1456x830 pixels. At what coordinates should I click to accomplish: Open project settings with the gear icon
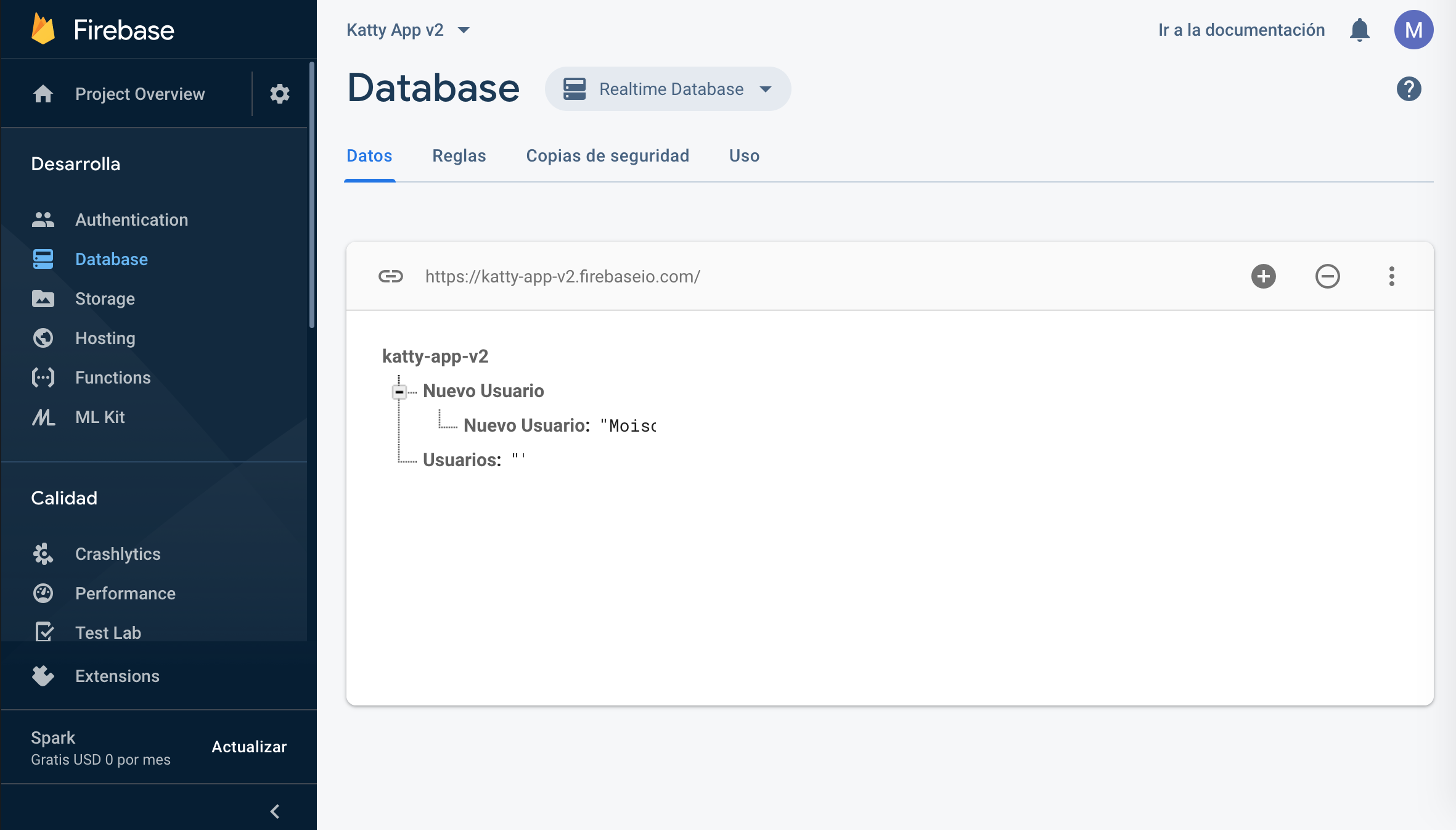tap(279, 94)
